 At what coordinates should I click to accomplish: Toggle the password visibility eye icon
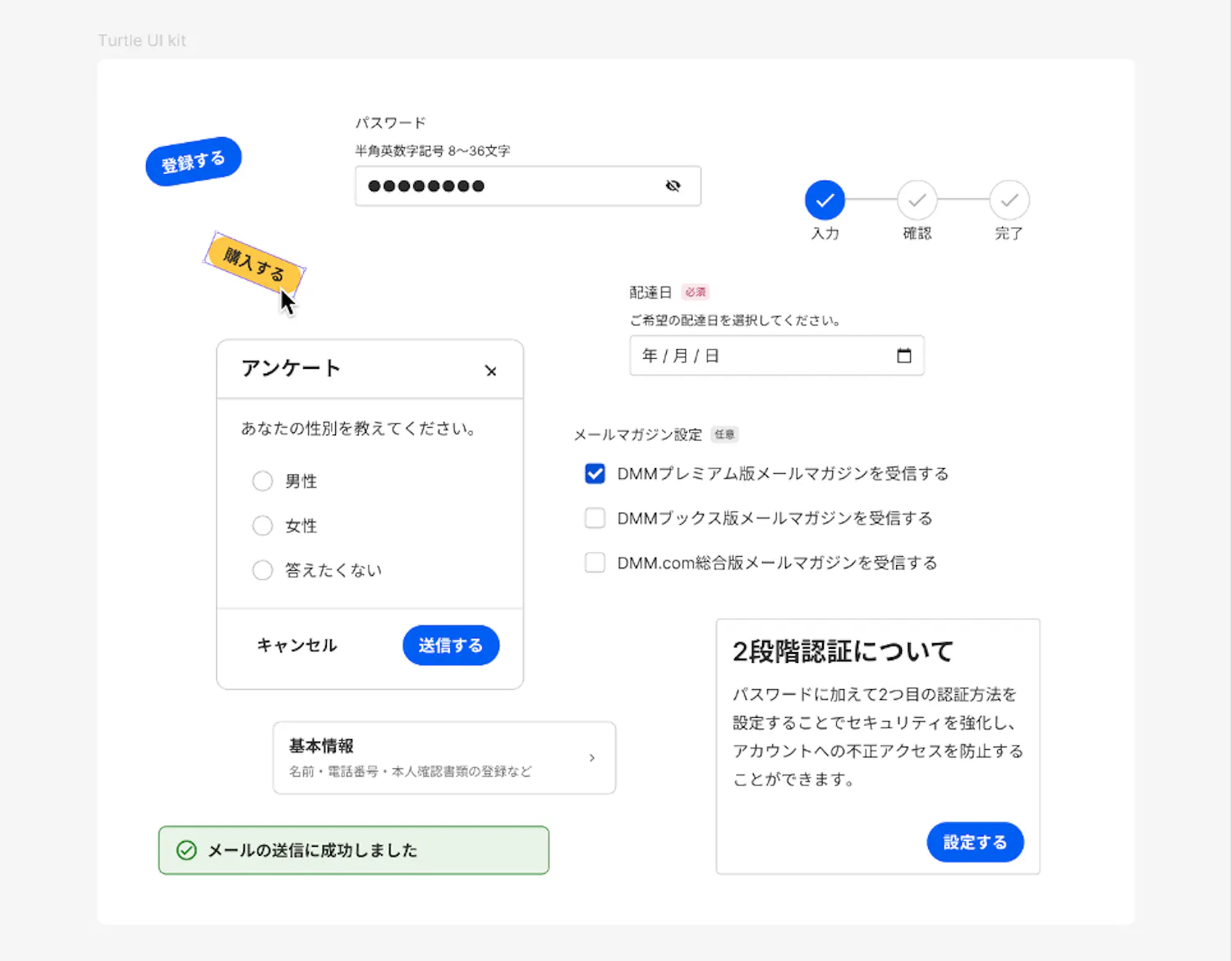point(673,186)
